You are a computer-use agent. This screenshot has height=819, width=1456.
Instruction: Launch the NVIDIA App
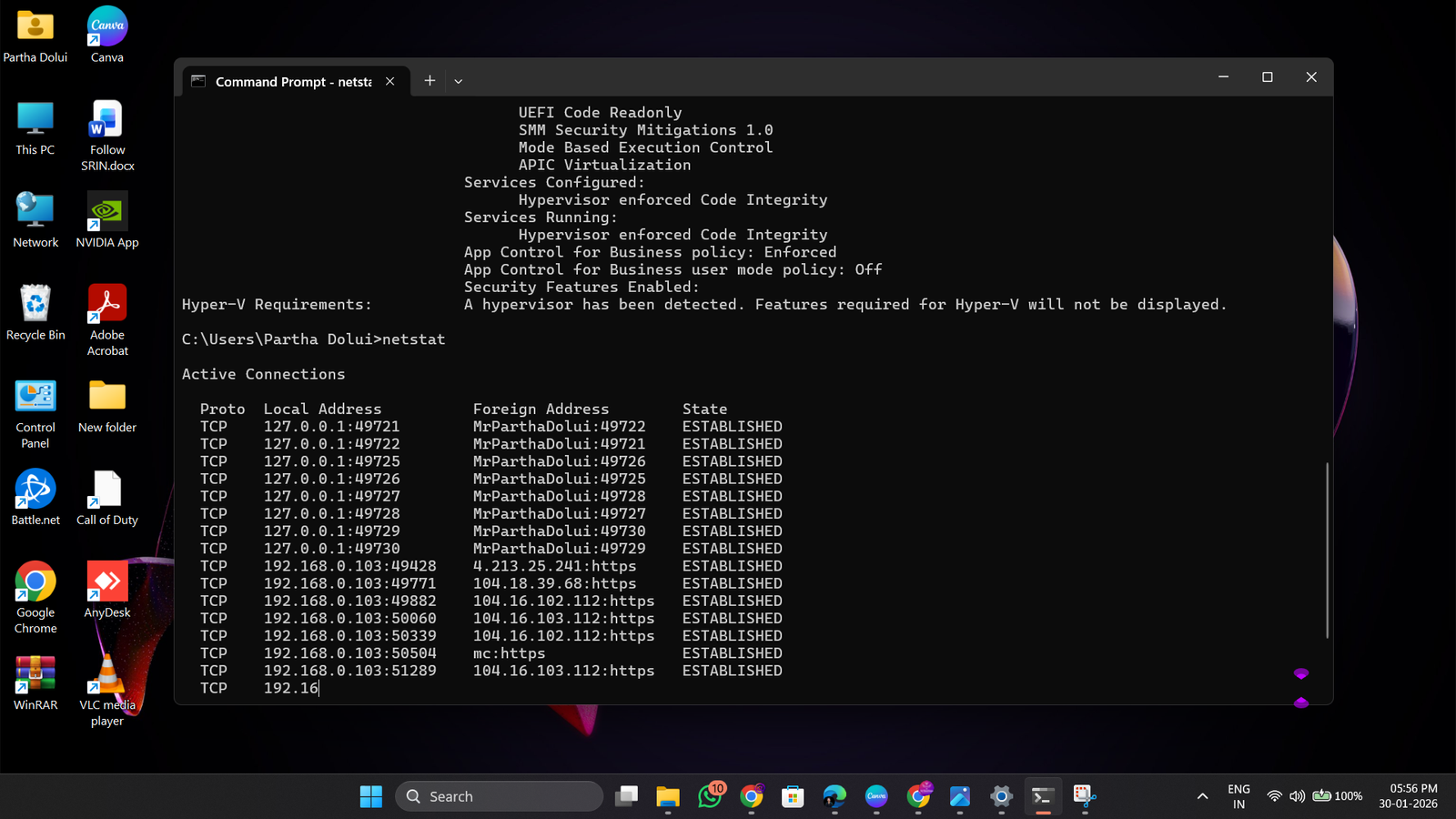[106, 211]
